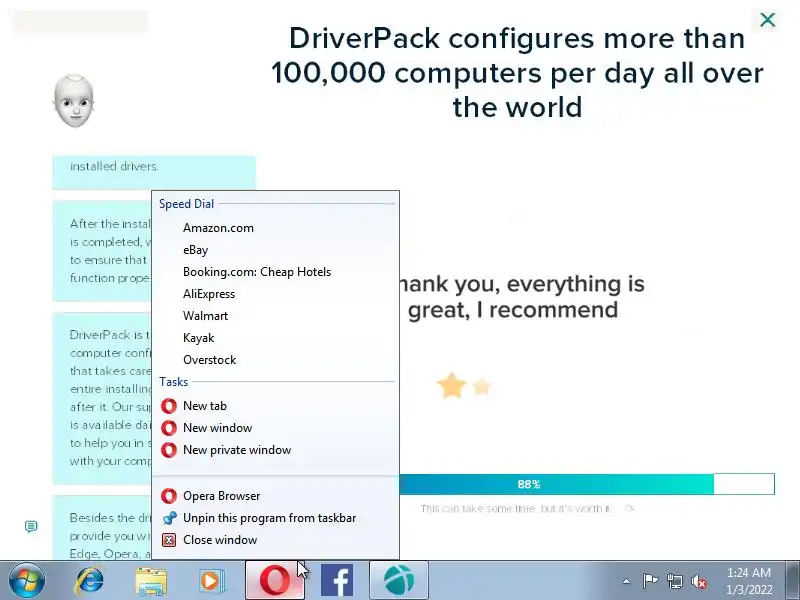This screenshot has height=600, width=800.
Task: Launch Windows Media Player from taskbar
Action: click(211, 581)
